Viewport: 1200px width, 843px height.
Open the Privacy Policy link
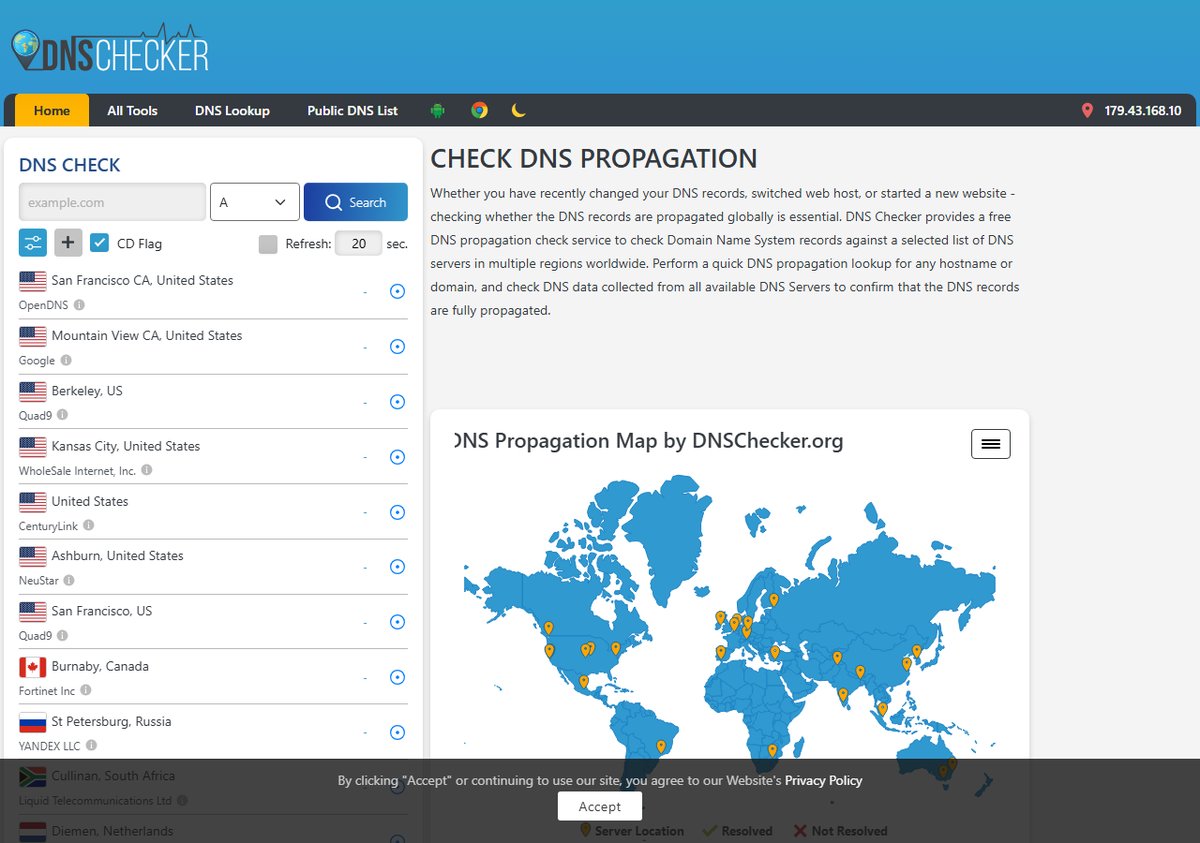(823, 780)
